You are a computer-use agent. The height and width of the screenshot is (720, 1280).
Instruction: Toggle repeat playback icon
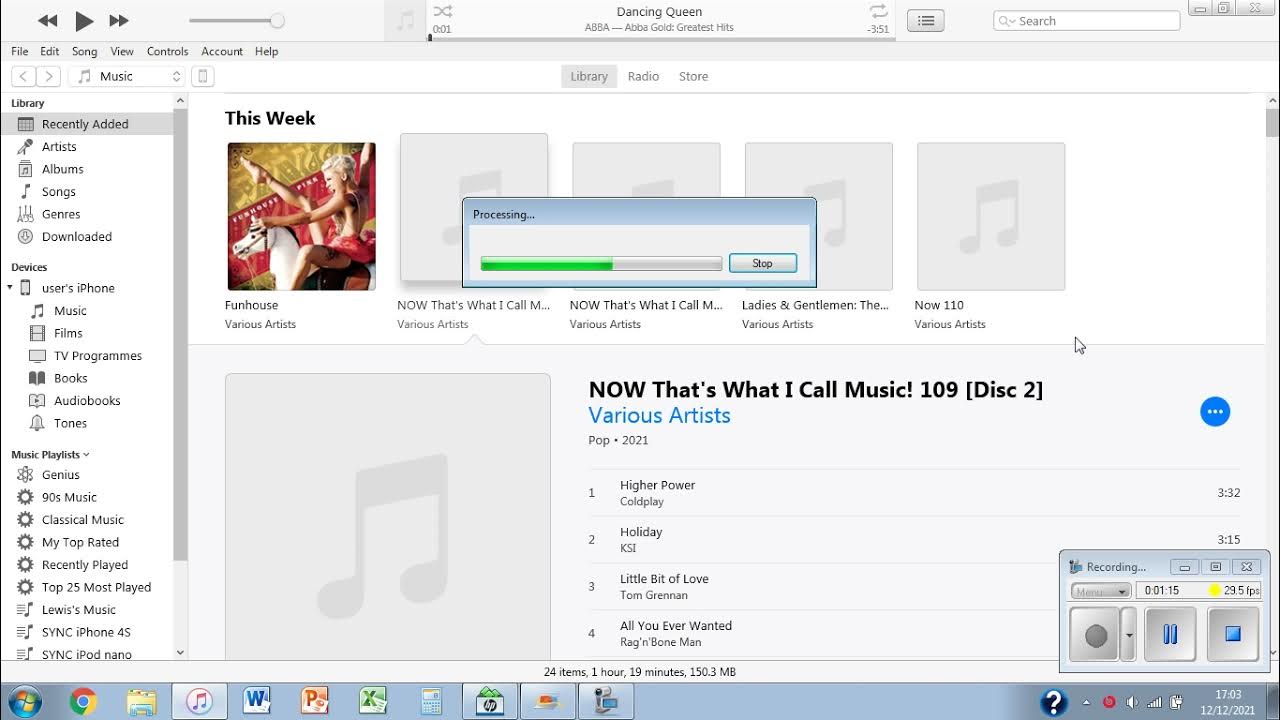tap(878, 12)
